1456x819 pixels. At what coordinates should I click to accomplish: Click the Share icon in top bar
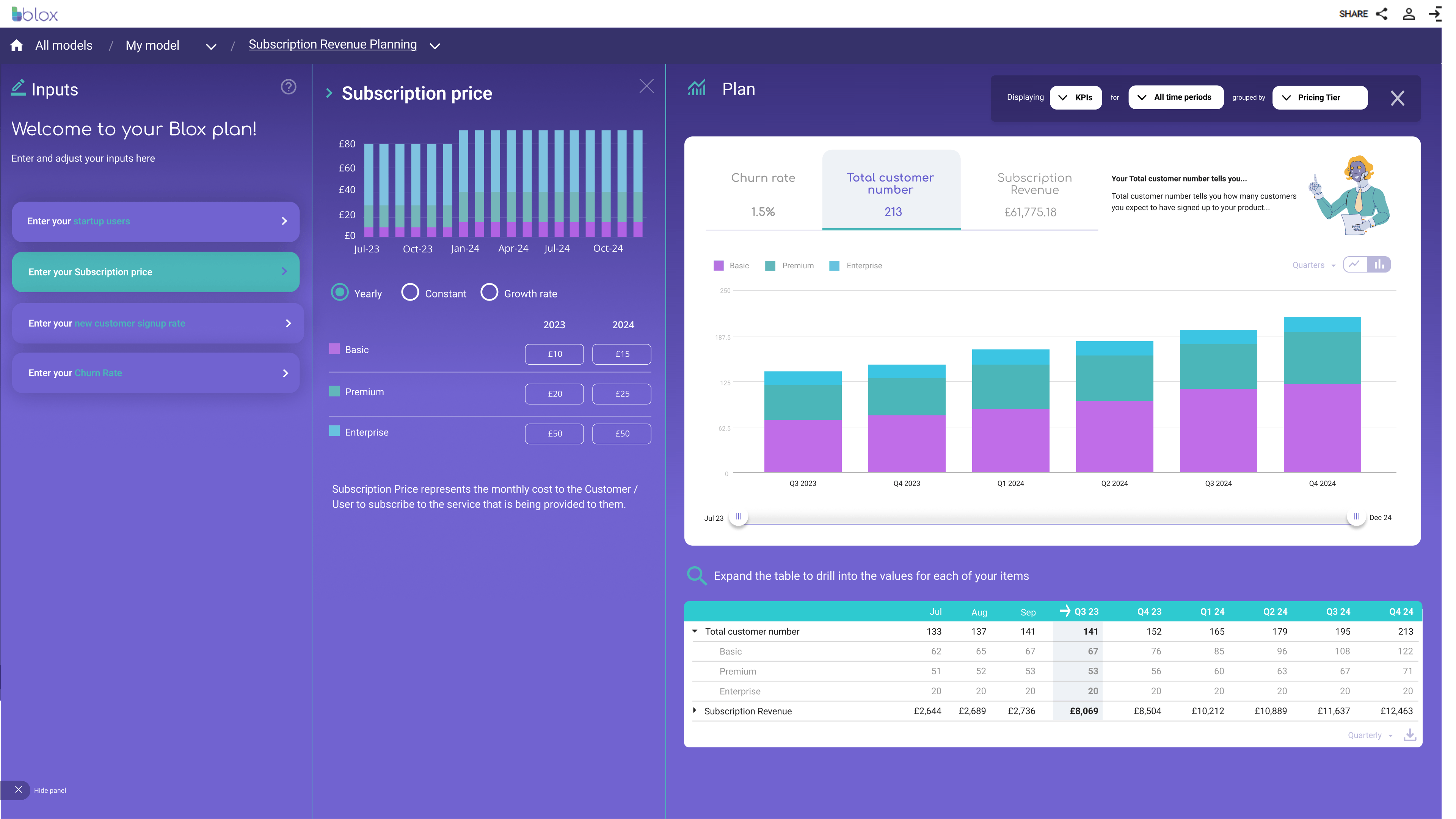(x=1382, y=14)
